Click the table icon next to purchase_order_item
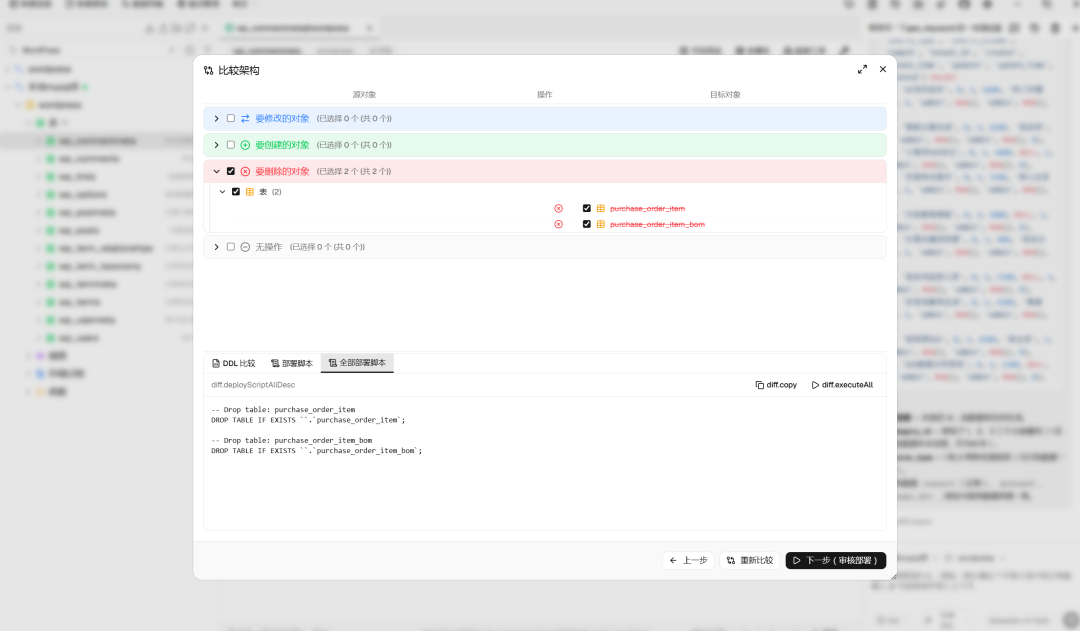The image size is (1080, 631). pos(601,208)
